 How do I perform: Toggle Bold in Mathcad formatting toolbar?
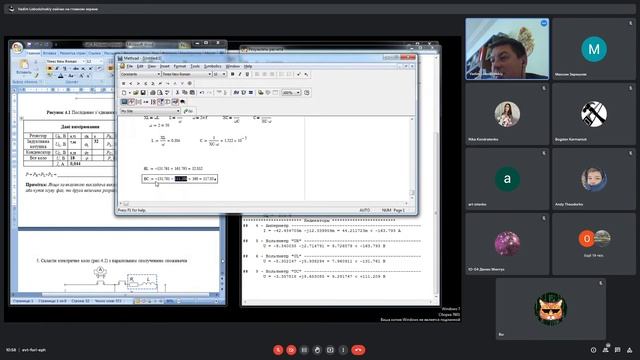[233, 74]
